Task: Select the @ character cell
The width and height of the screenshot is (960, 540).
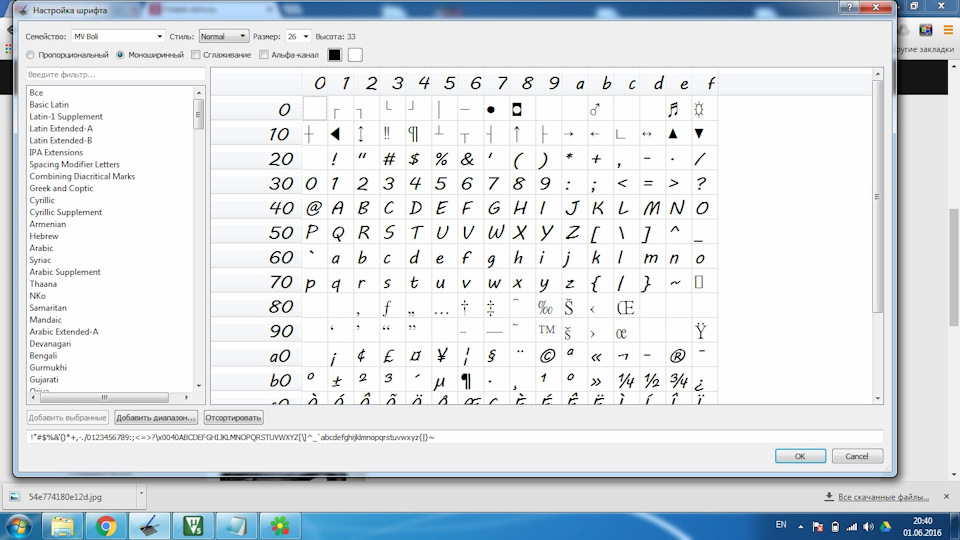Action: [313, 208]
